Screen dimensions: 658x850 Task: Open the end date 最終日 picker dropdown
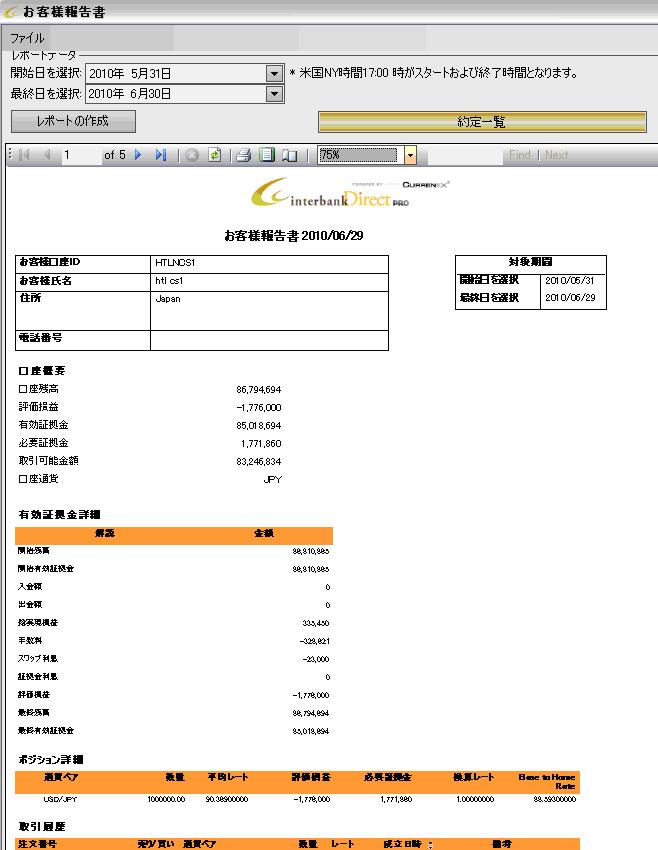click(275, 94)
